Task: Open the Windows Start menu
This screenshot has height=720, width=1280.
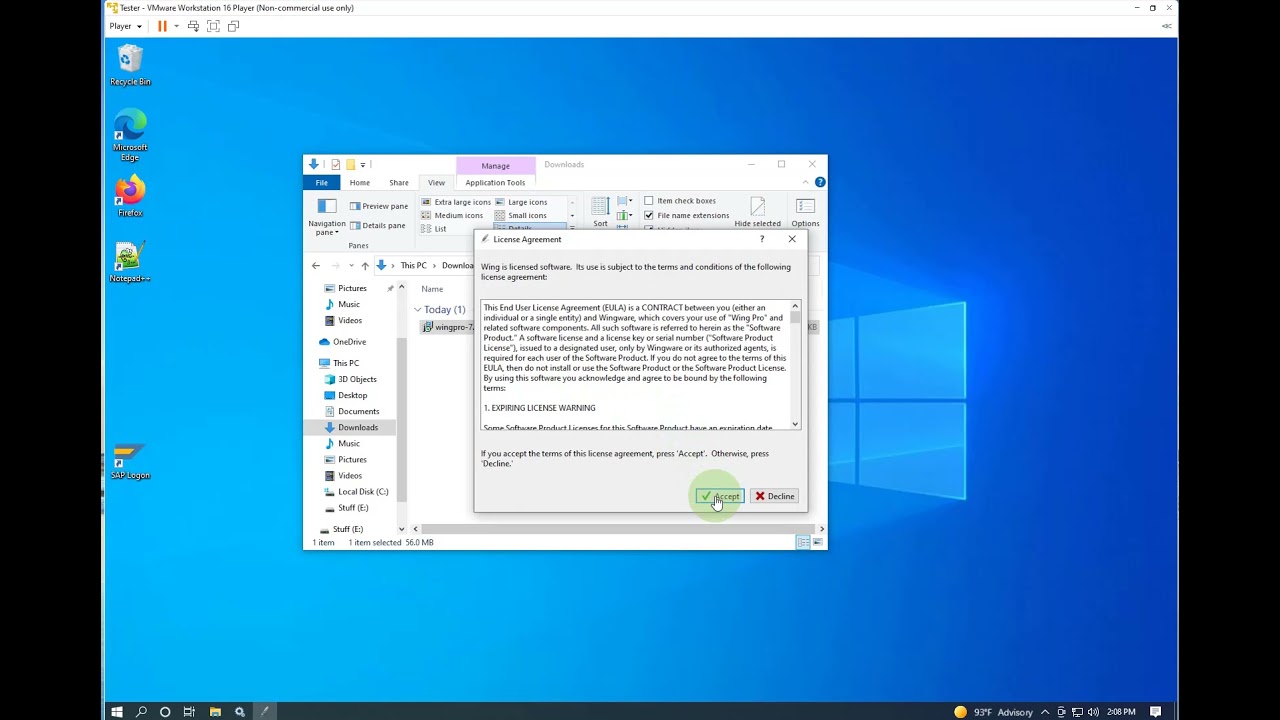Action: [117, 712]
